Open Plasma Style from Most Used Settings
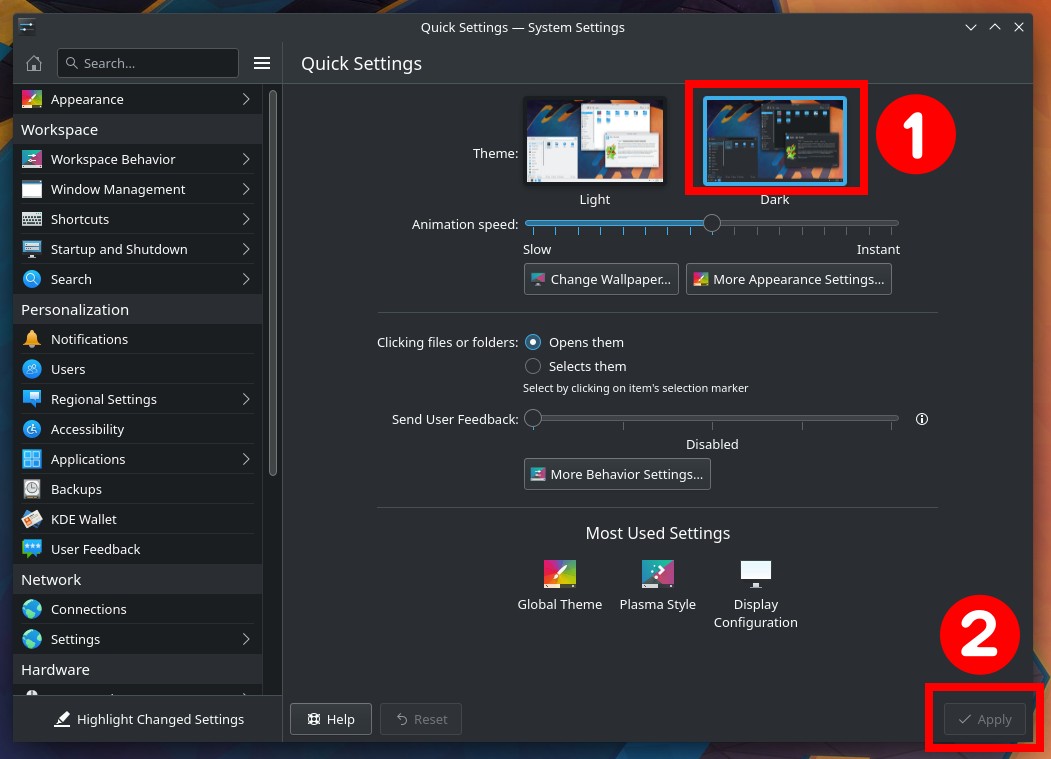The width and height of the screenshot is (1051, 759). [x=658, y=585]
